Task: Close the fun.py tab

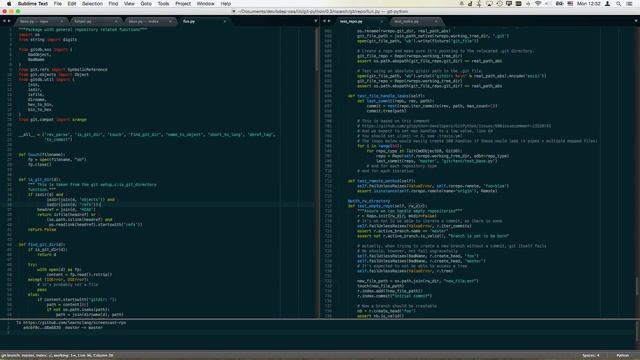Action: click(224, 21)
